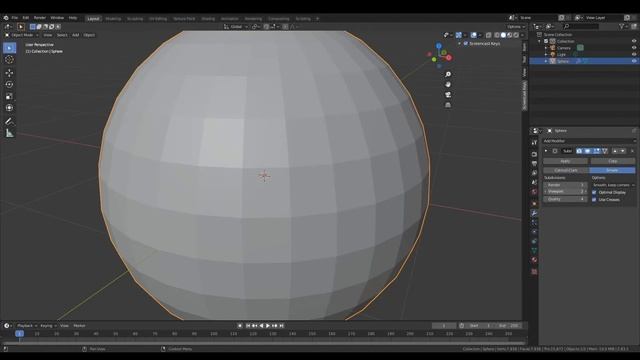
Task: Expand the Sphere item in outliner
Action: point(546,61)
